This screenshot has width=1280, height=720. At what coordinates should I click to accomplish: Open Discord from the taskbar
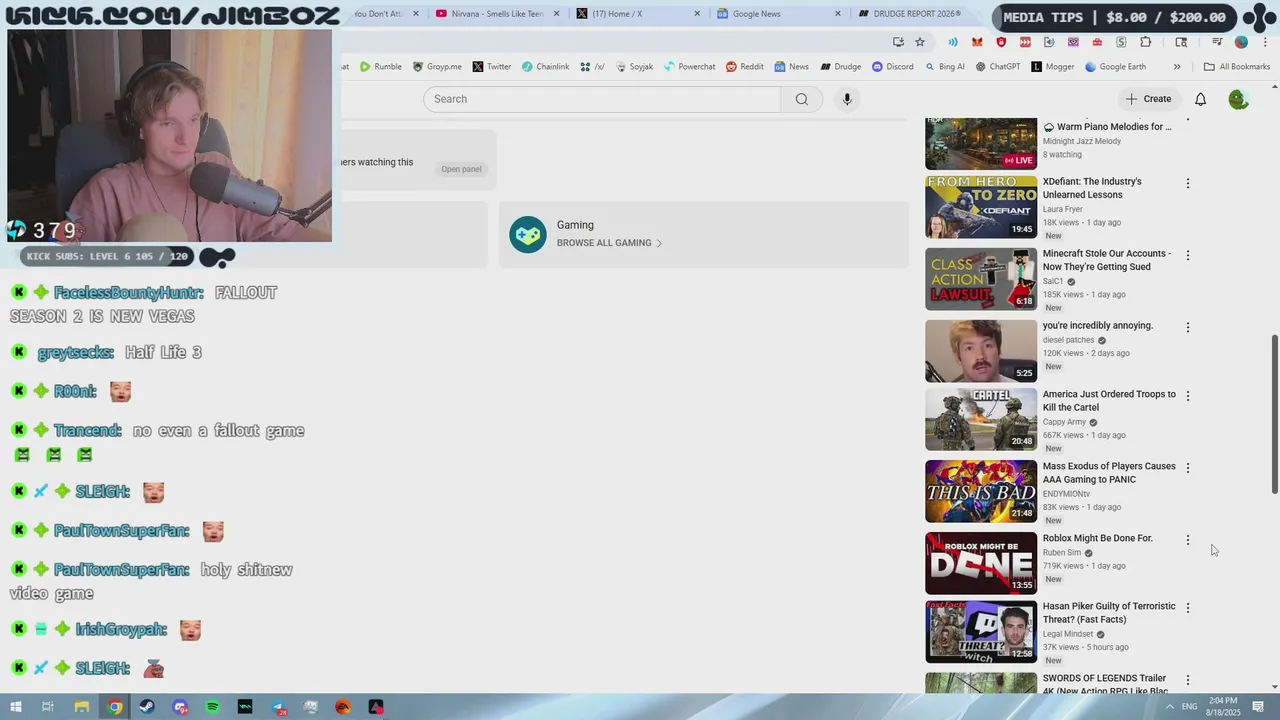(x=180, y=707)
